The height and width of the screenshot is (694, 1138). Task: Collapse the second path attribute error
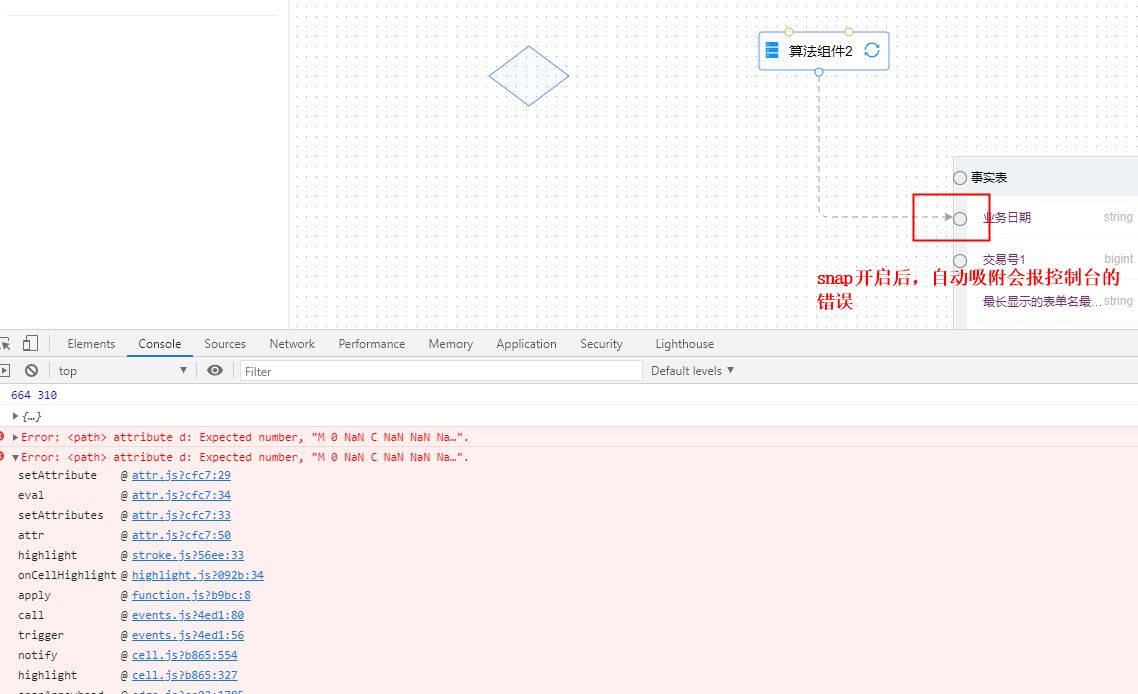15,457
